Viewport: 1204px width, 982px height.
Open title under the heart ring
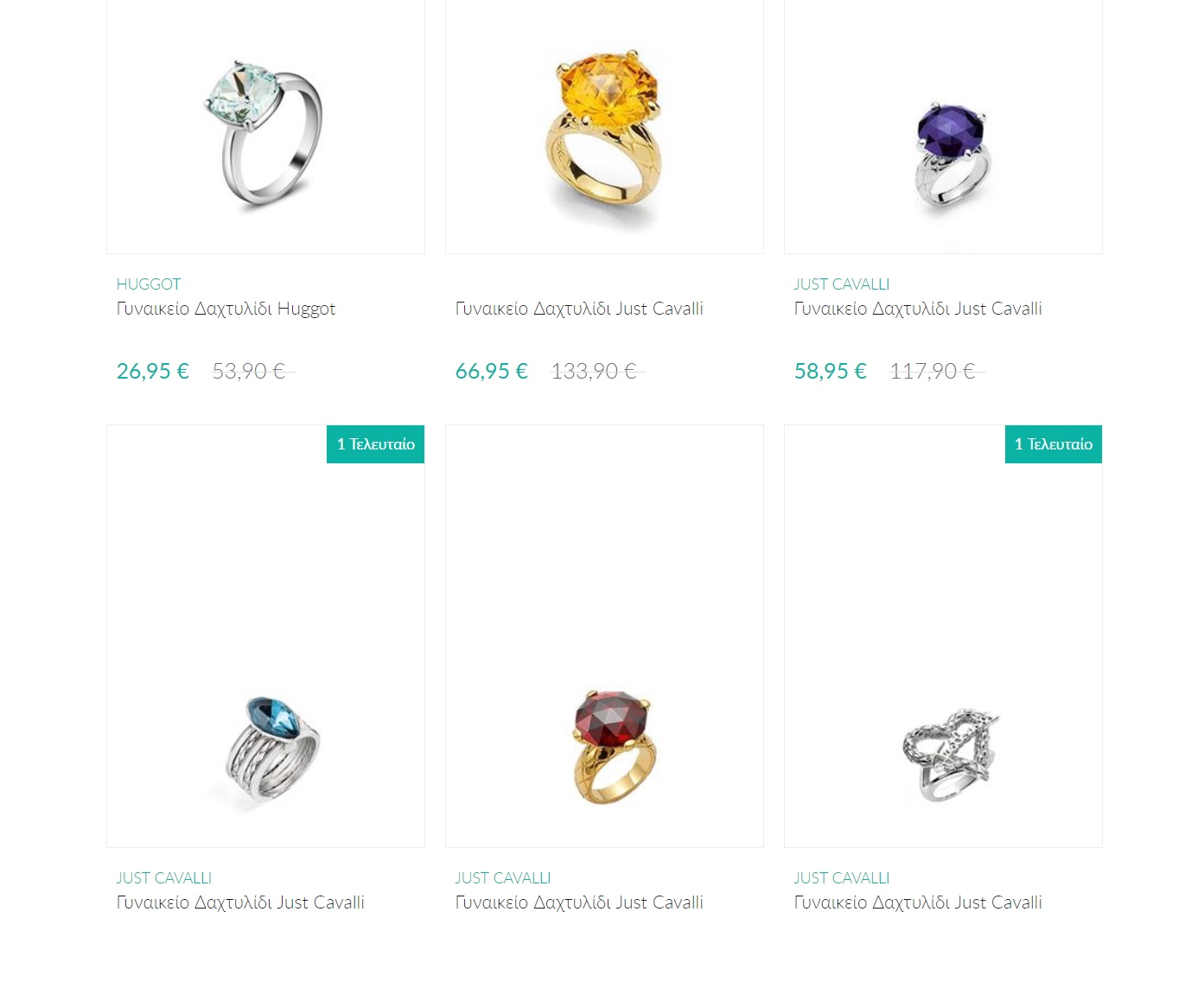[x=918, y=903]
